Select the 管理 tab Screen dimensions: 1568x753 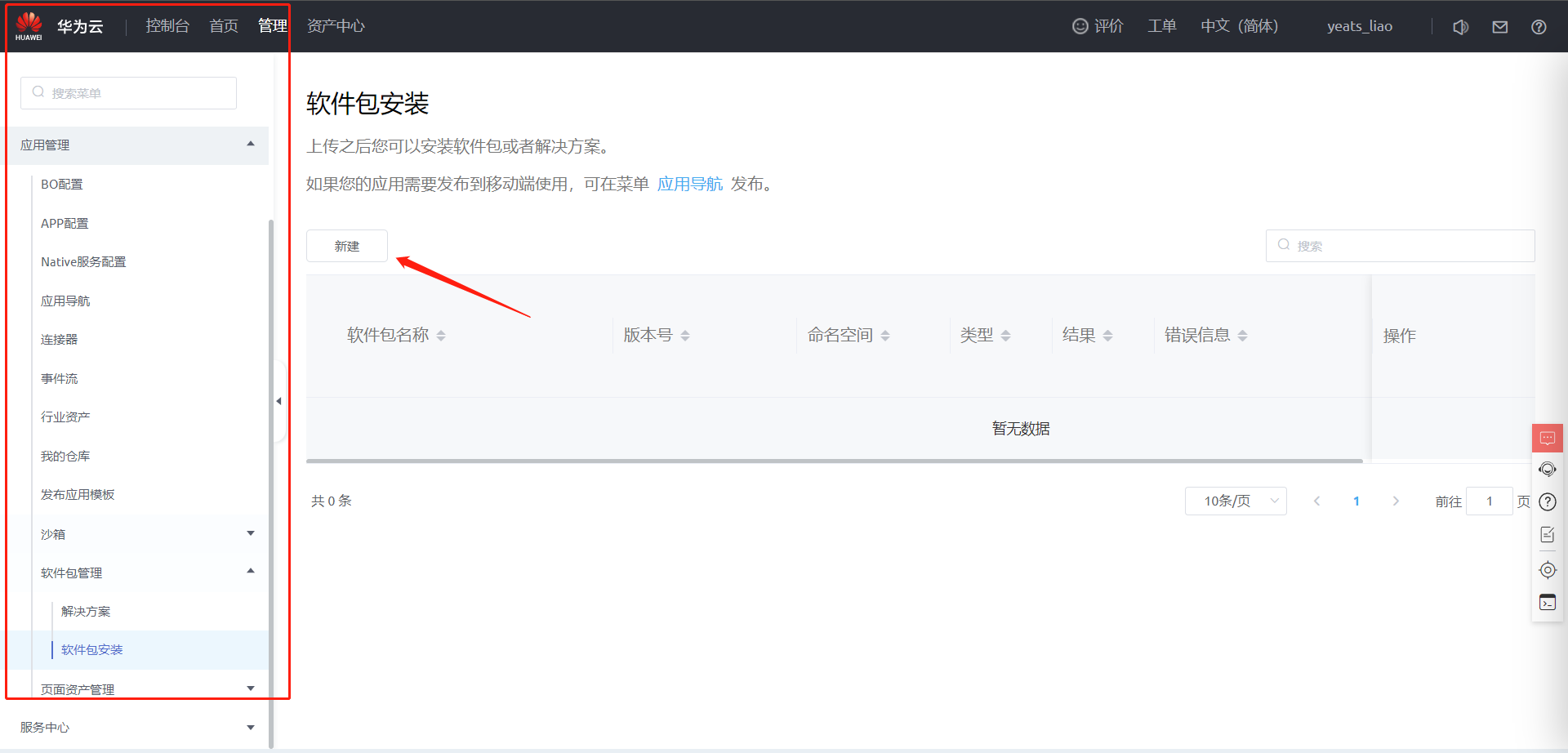click(x=272, y=26)
